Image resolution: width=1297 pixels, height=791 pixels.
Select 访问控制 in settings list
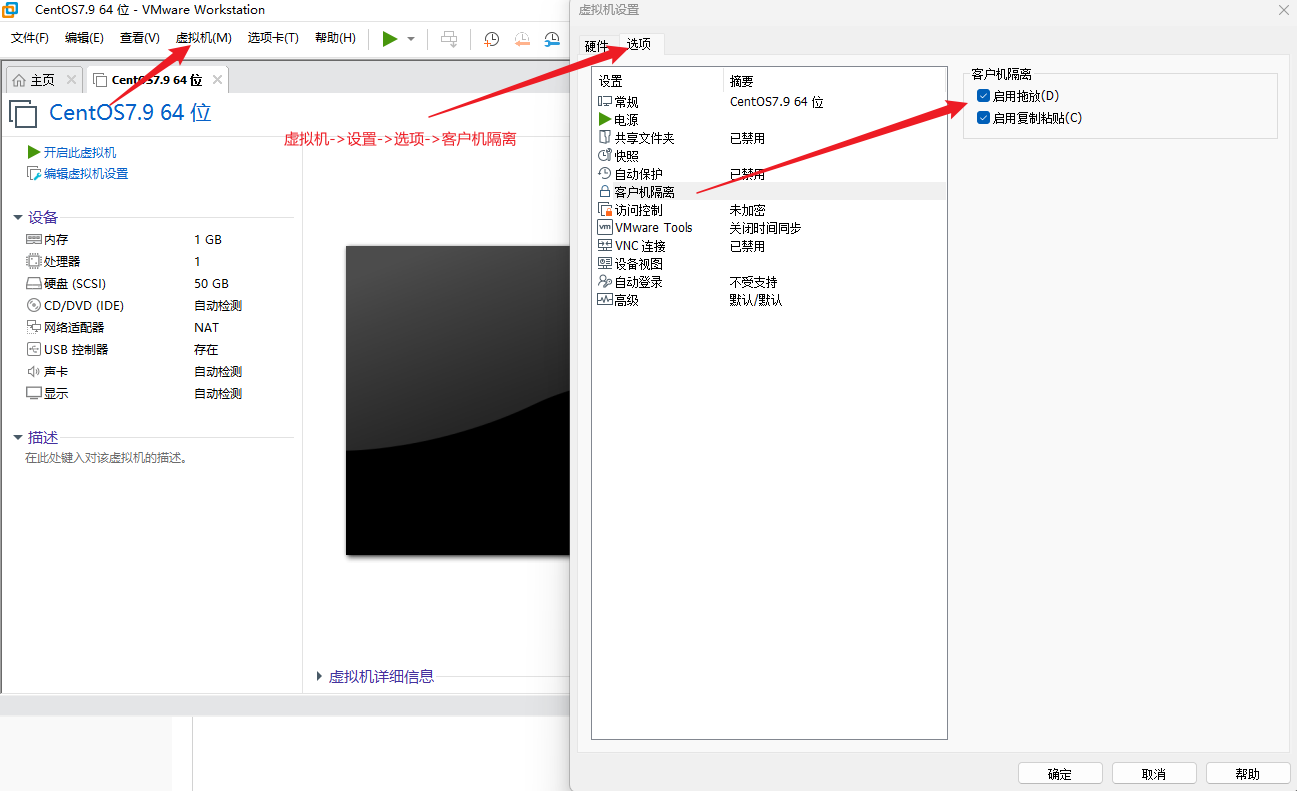[x=769, y=210]
